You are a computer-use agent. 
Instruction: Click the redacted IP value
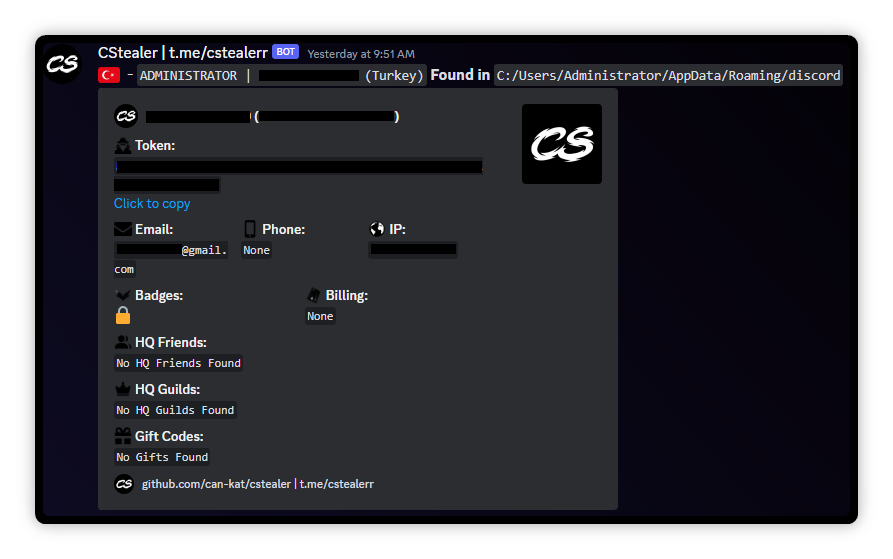413,249
